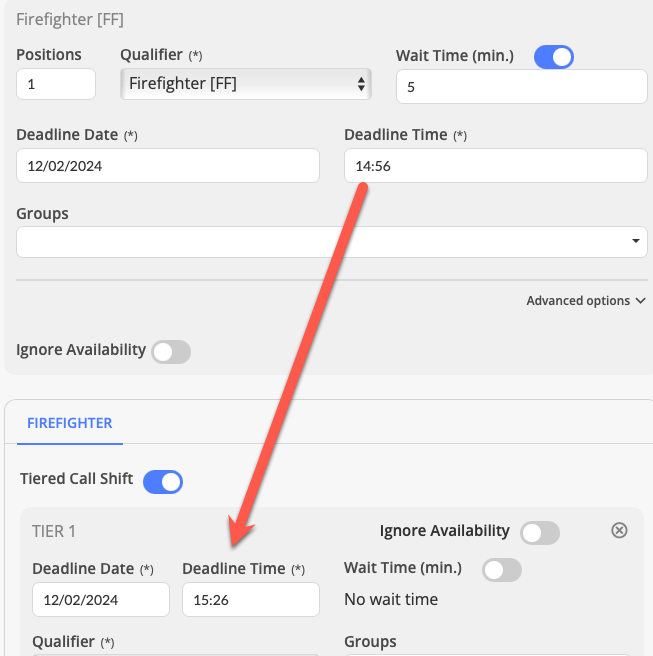Click the top Deadline Date field 12/02/2024
653x656 pixels.
(x=168, y=166)
